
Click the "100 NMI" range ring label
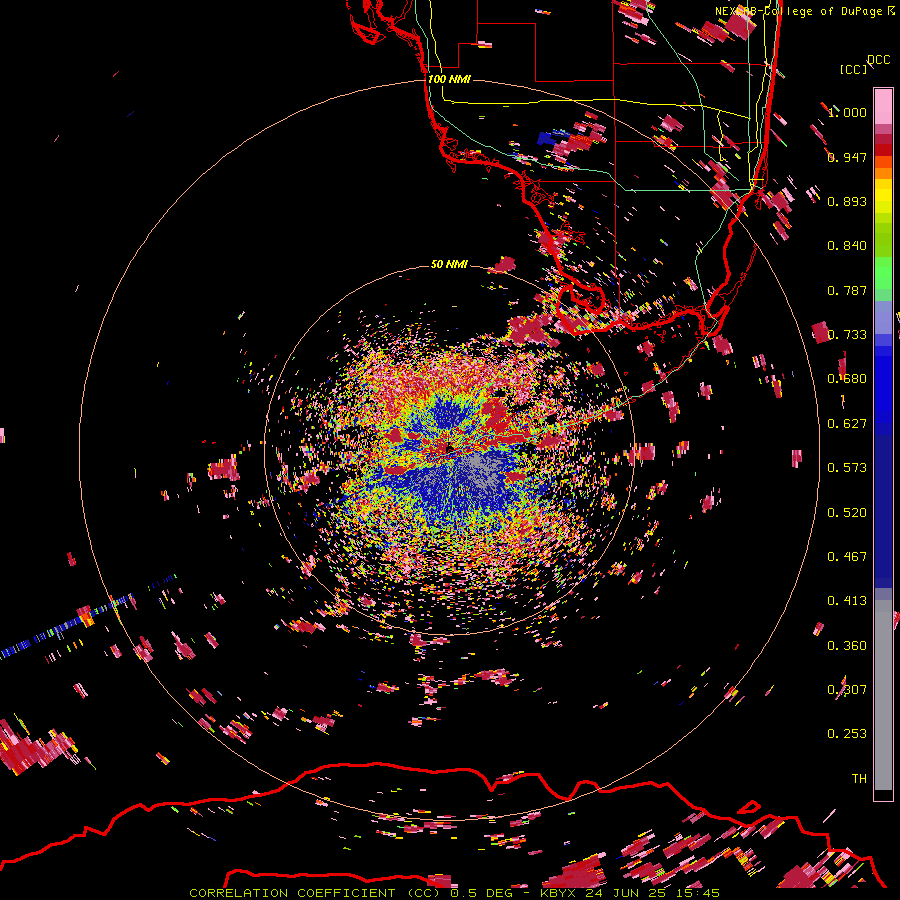[449, 79]
